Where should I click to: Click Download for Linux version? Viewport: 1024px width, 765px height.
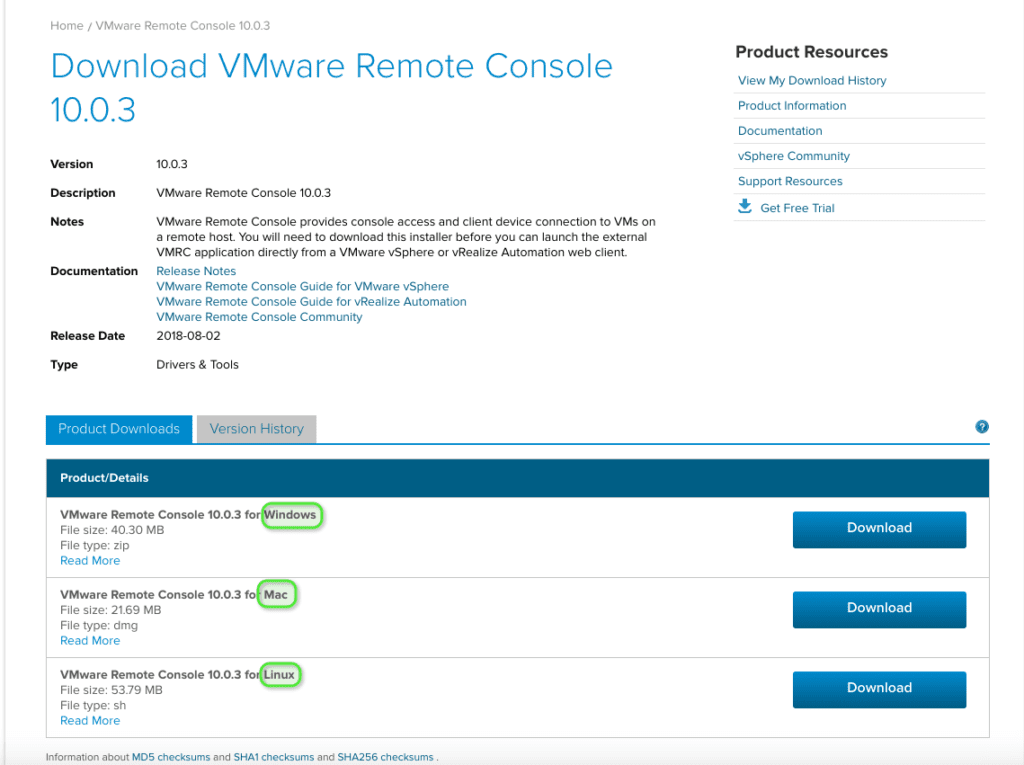[878, 688]
